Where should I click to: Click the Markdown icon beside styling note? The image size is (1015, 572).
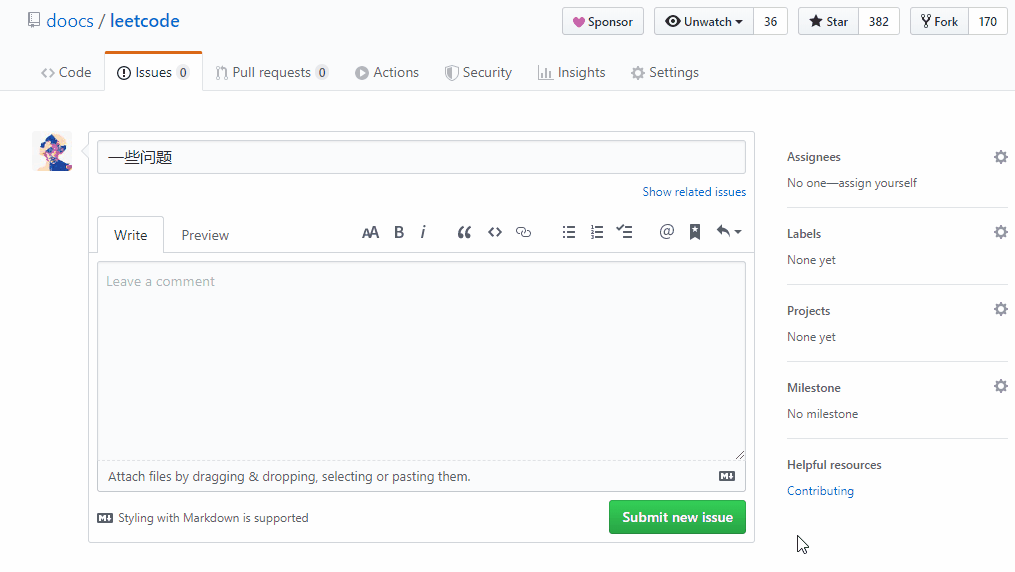[105, 518]
